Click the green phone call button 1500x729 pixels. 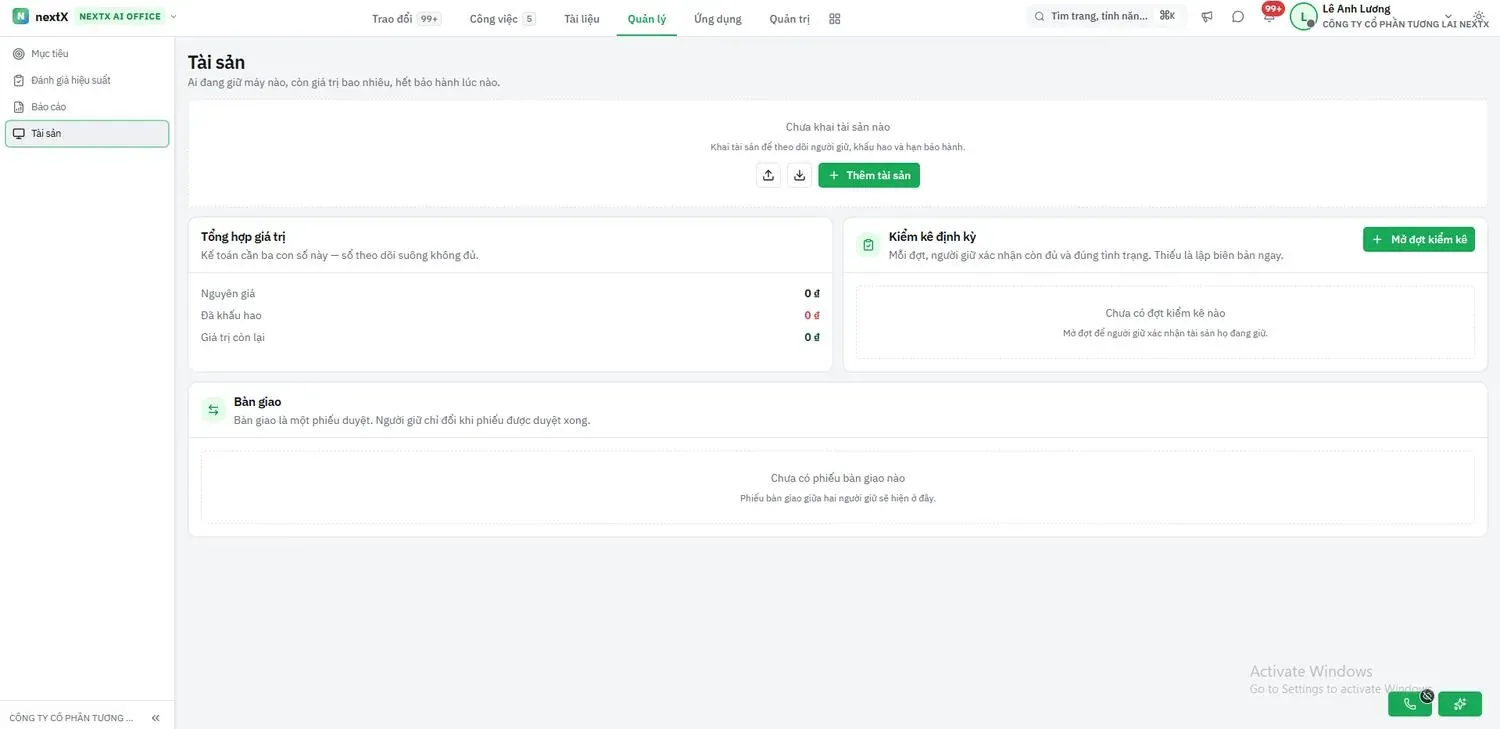pos(1410,704)
